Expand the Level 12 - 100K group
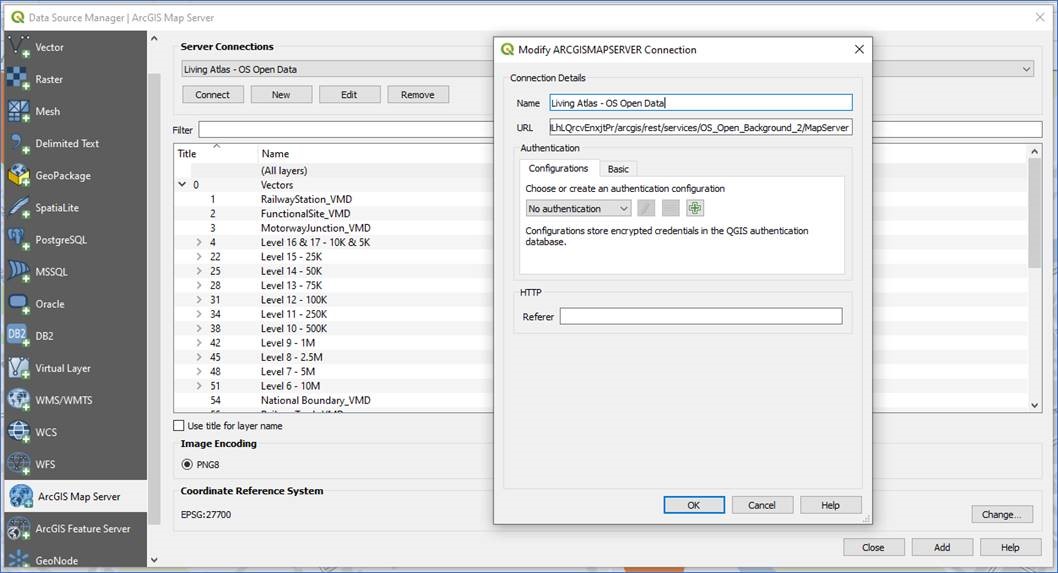1058x573 pixels. point(199,300)
